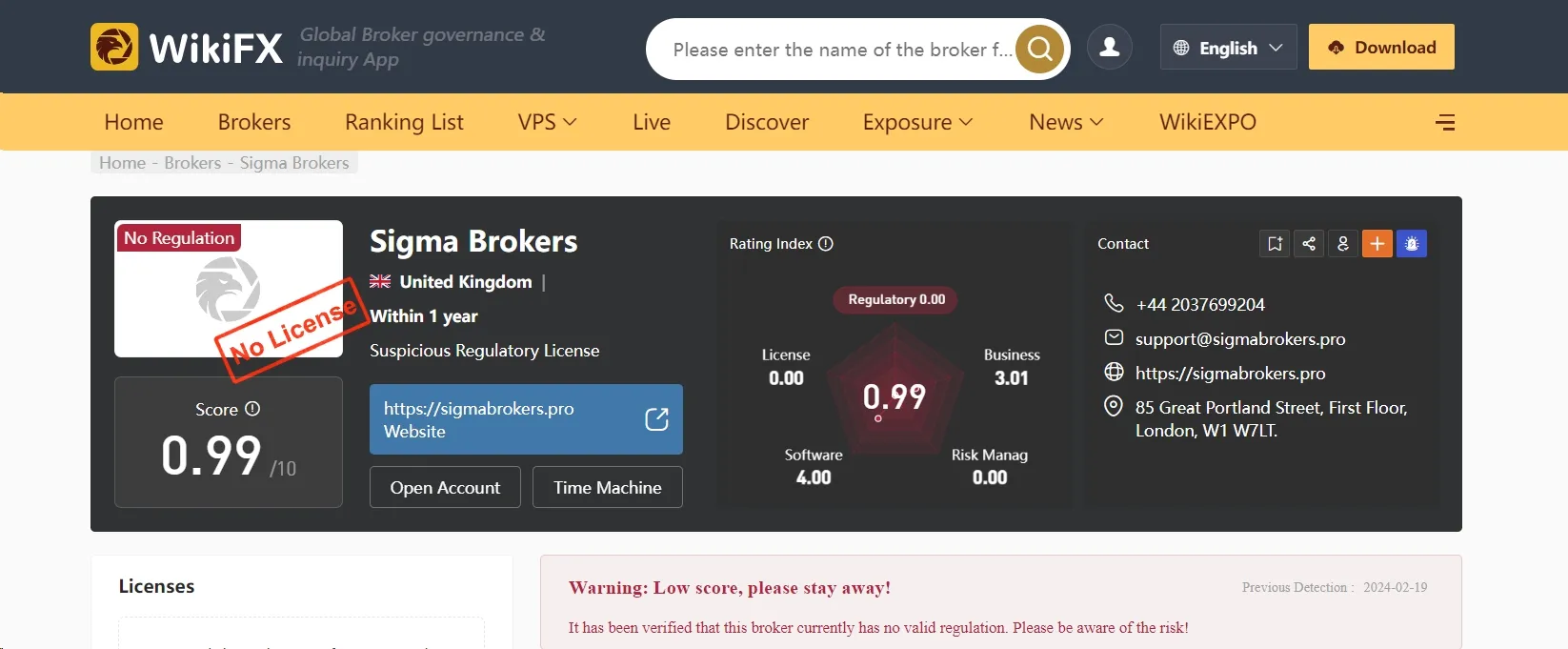Open the Discover nav item
The image size is (1568, 649).
point(767,122)
